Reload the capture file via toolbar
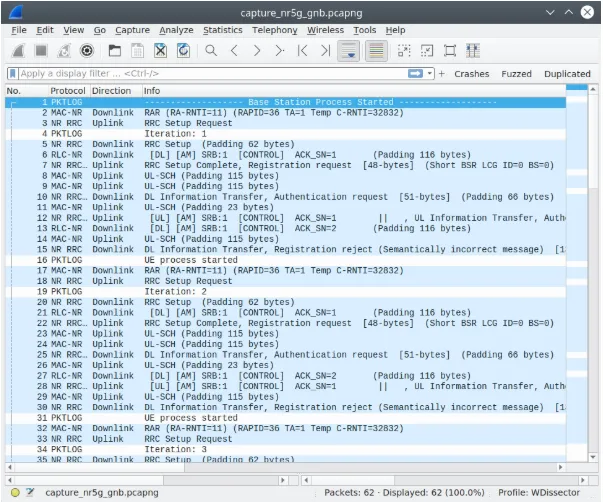 click(x=183, y=50)
